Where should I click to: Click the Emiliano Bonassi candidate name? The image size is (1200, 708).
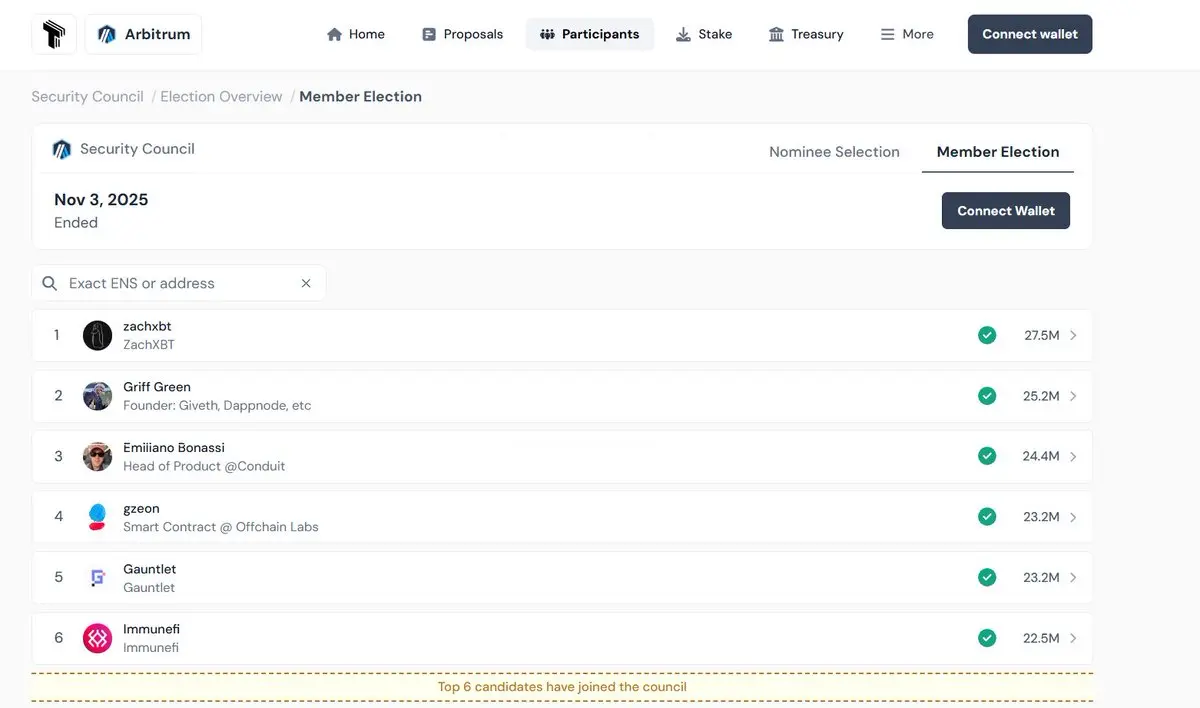pyautogui.click(x=174, y=448)
